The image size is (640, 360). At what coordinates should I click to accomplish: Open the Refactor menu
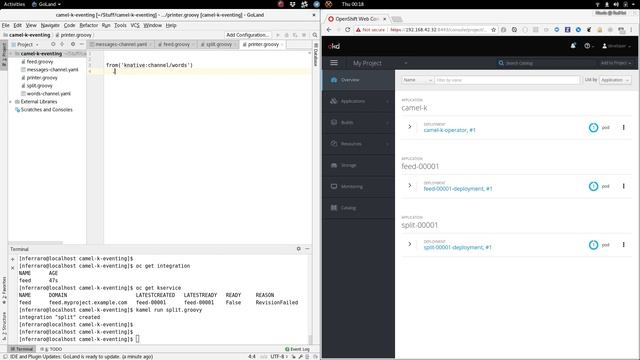click(89, 25)
